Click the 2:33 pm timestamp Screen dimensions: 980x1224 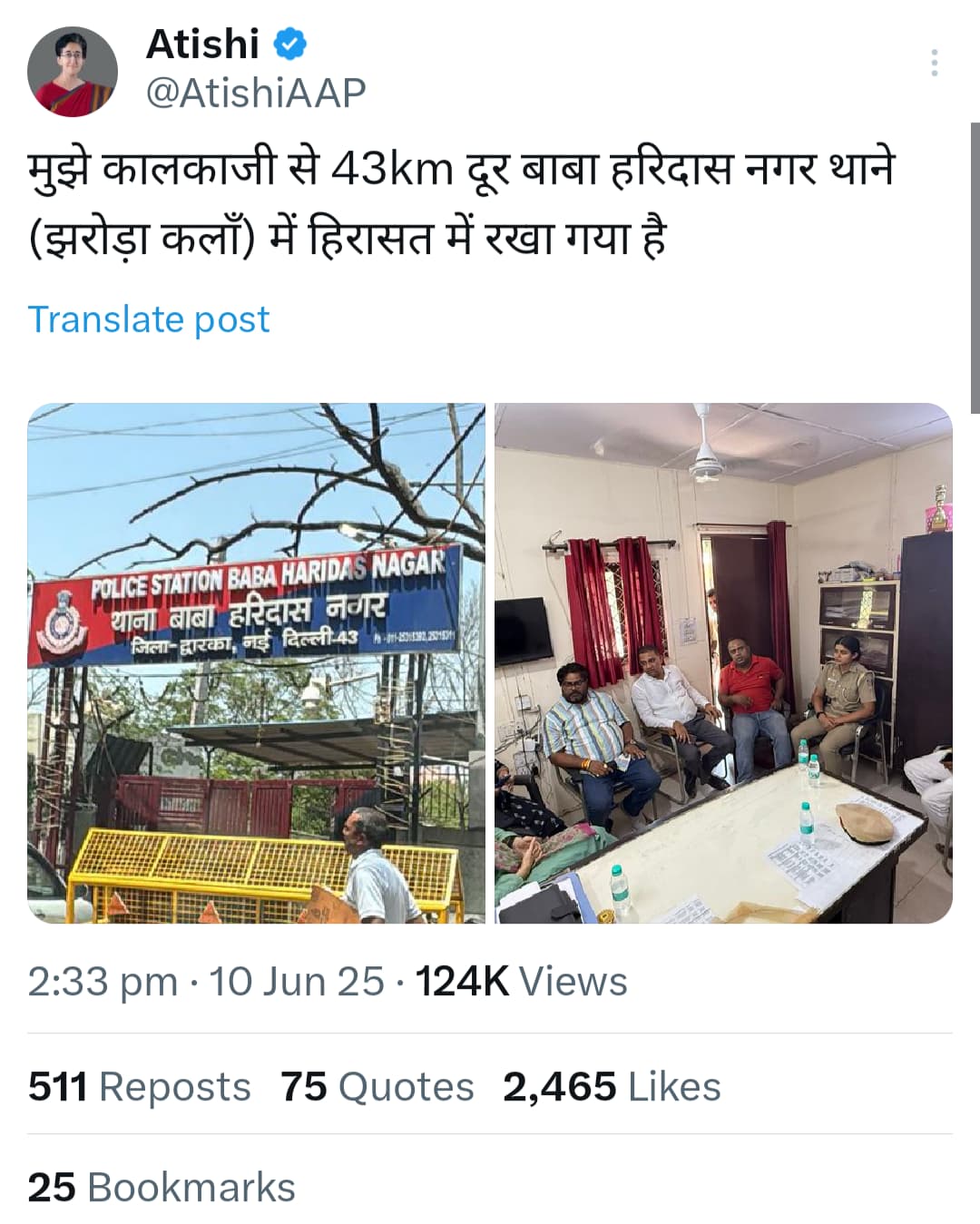click(x=103, y=982)
